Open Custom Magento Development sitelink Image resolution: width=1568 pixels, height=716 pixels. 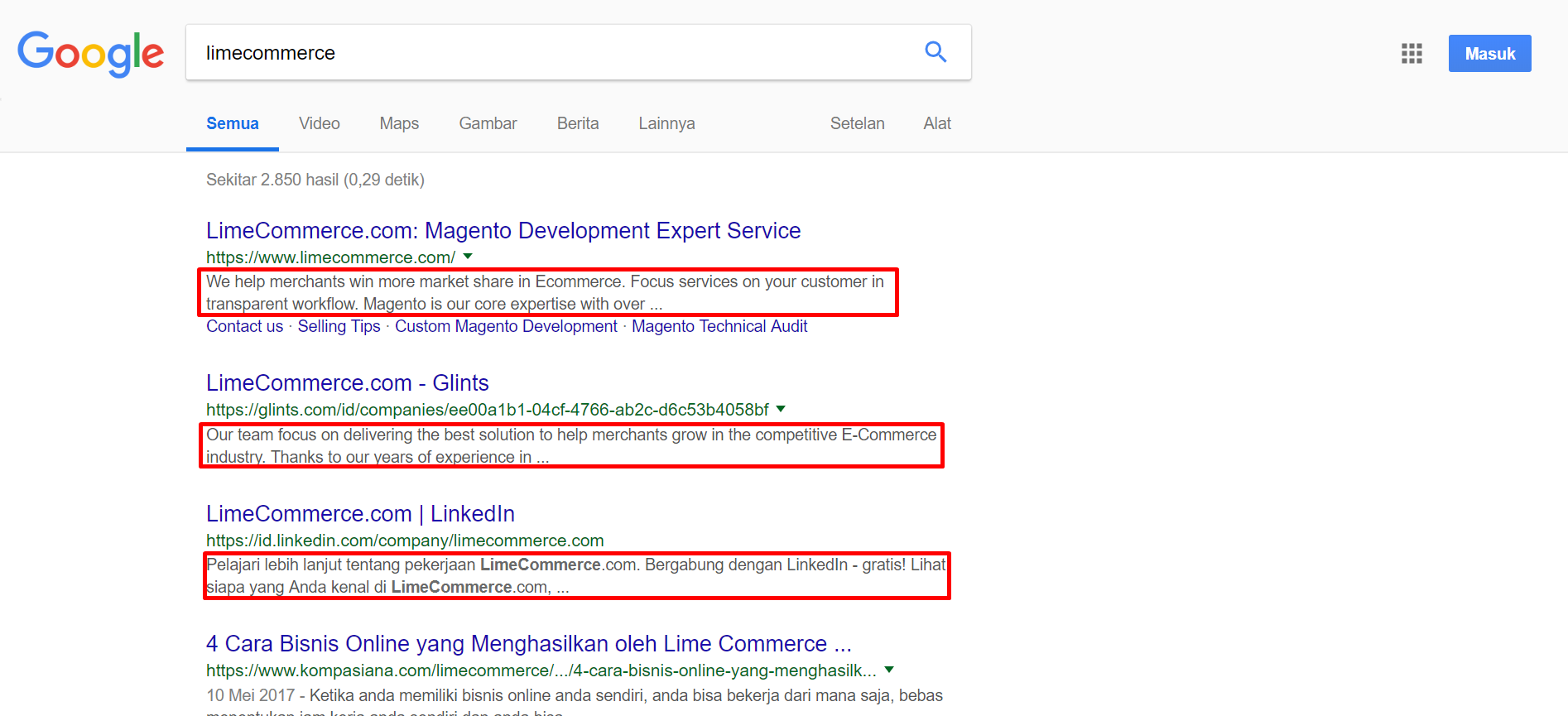[506, 326]
